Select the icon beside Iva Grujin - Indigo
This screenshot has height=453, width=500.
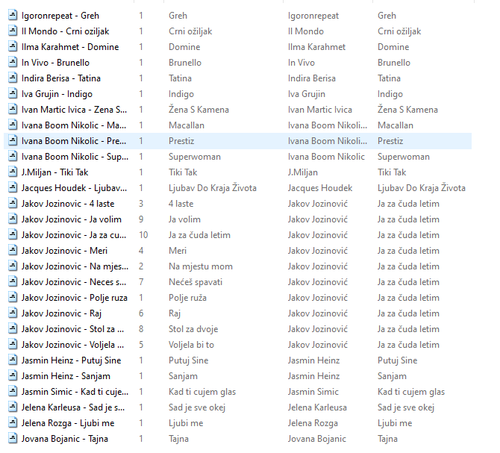coord(13,94)
